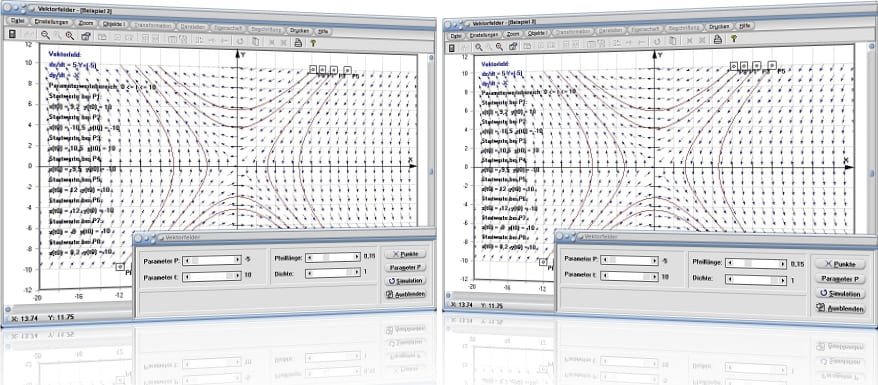This screenshot has width=878, height=385.
Task: Click the printer icon in left window toolbar
Action: 298,42
